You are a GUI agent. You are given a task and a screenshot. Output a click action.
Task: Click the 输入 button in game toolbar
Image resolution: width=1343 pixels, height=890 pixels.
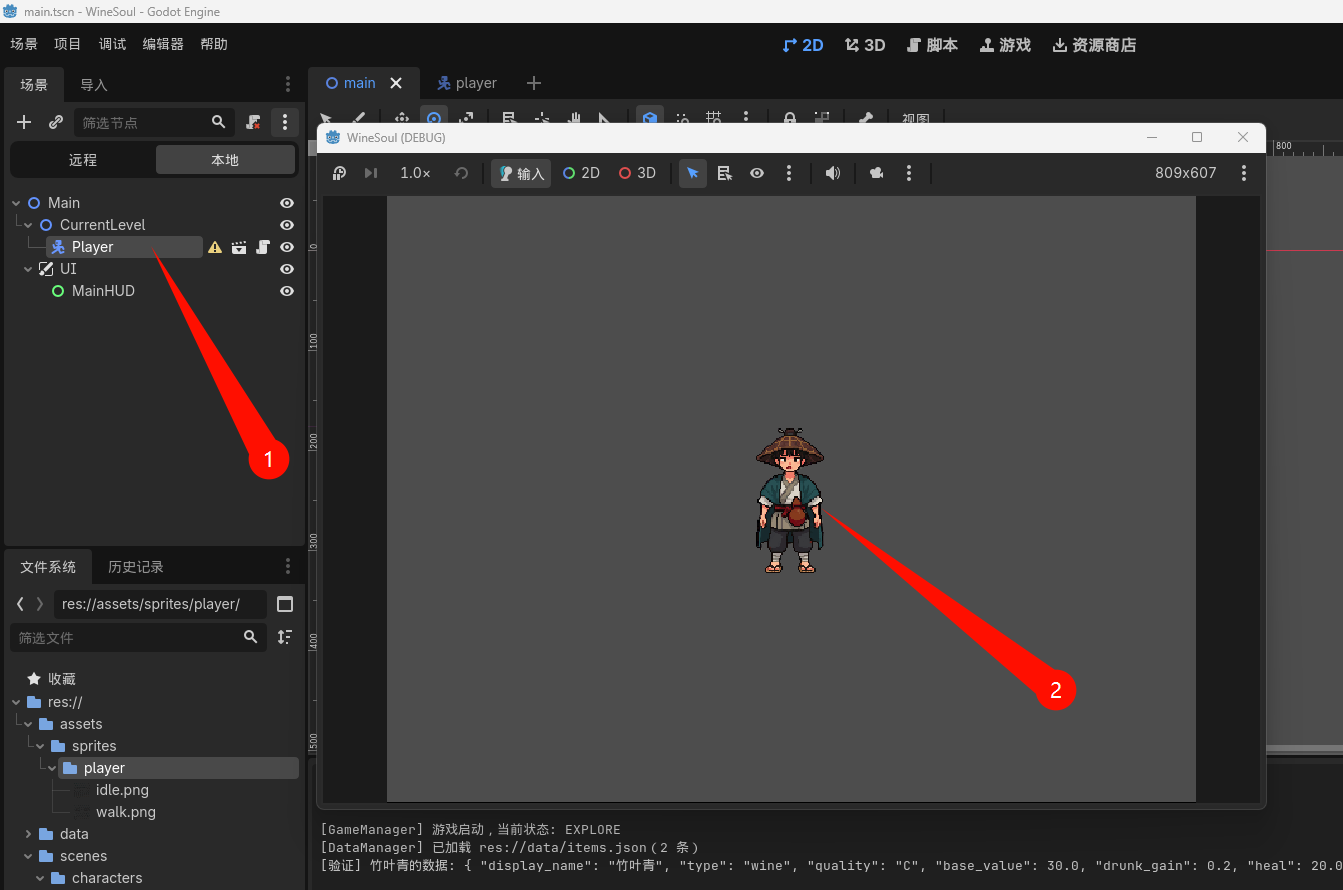[x=521, y=173]
